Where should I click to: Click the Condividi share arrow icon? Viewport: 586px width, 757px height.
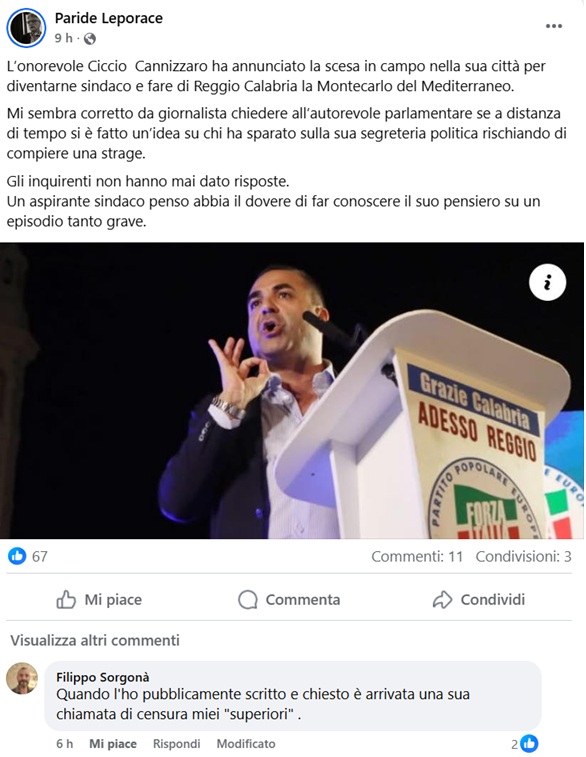click(x=442, y=600)
